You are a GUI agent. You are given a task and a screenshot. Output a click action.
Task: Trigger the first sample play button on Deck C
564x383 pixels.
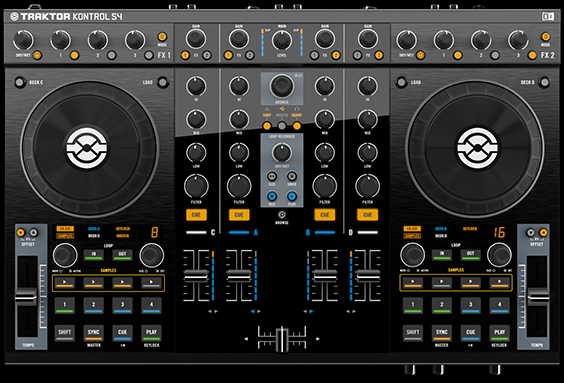click(x=65, y=283)
